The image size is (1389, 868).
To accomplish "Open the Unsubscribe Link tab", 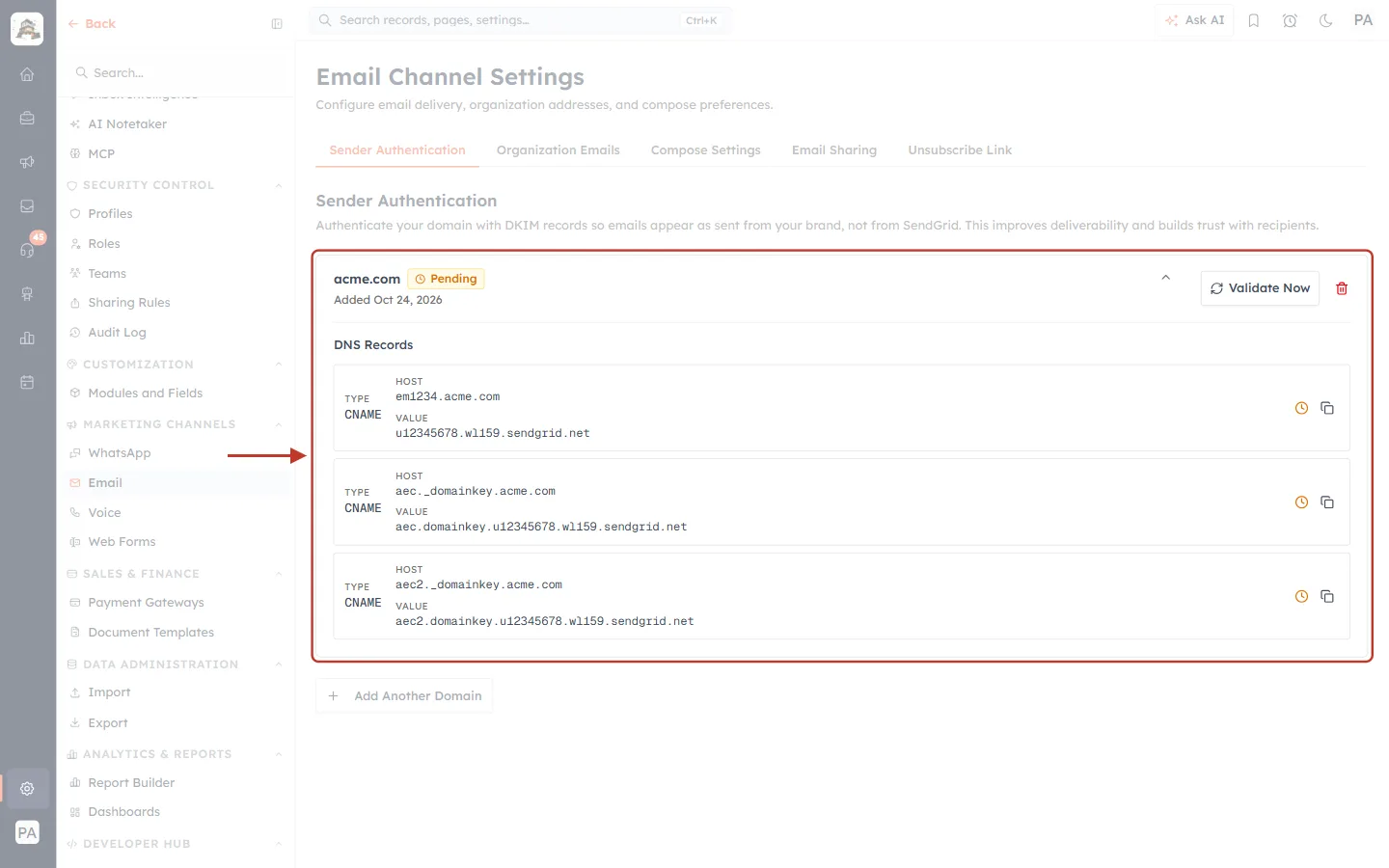I will (960, 150).
